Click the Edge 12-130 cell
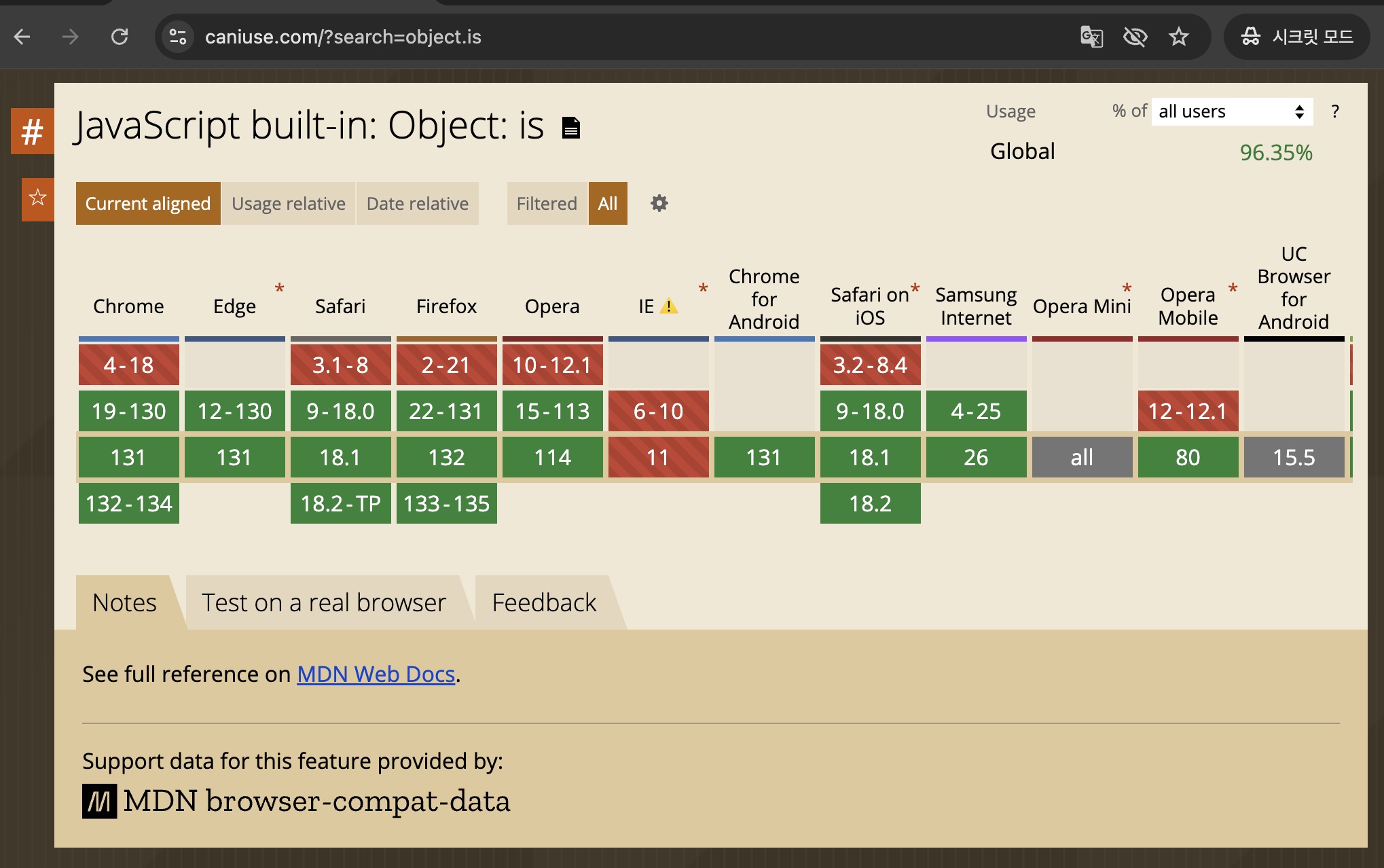 [234, 411]
